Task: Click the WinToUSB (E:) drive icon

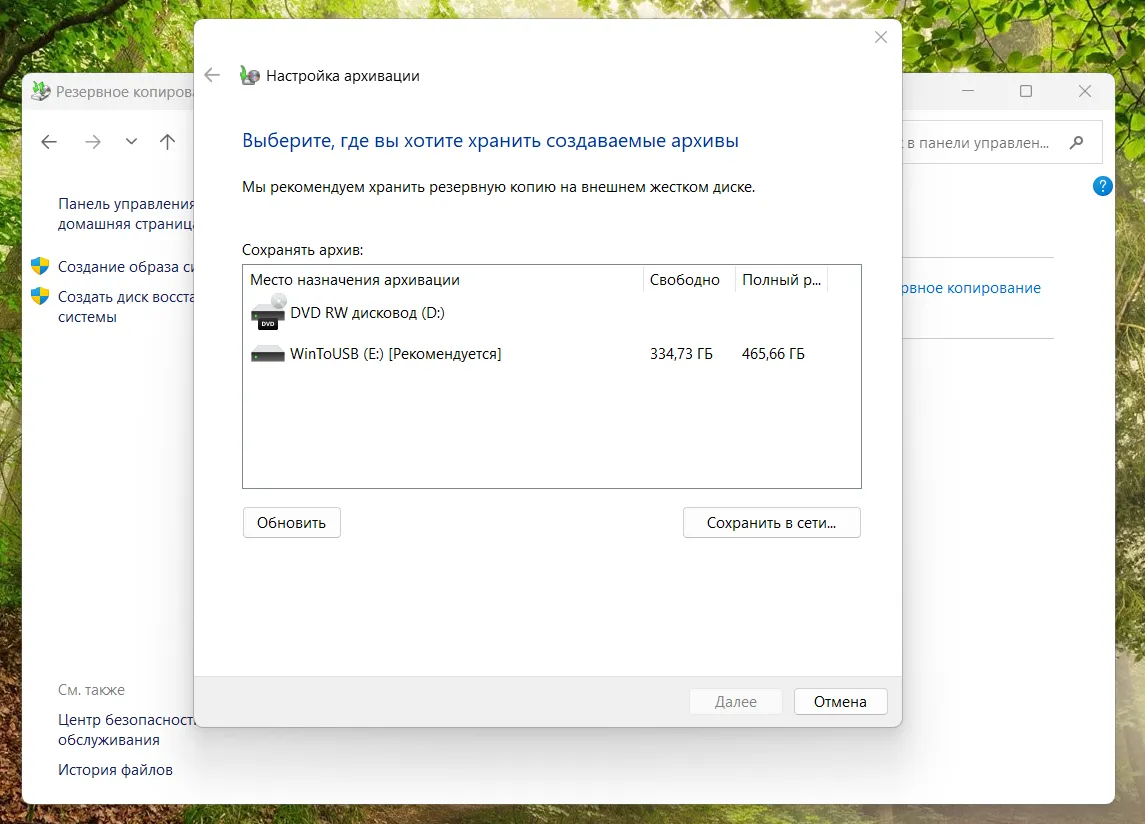Action: (x=267, y=354)
